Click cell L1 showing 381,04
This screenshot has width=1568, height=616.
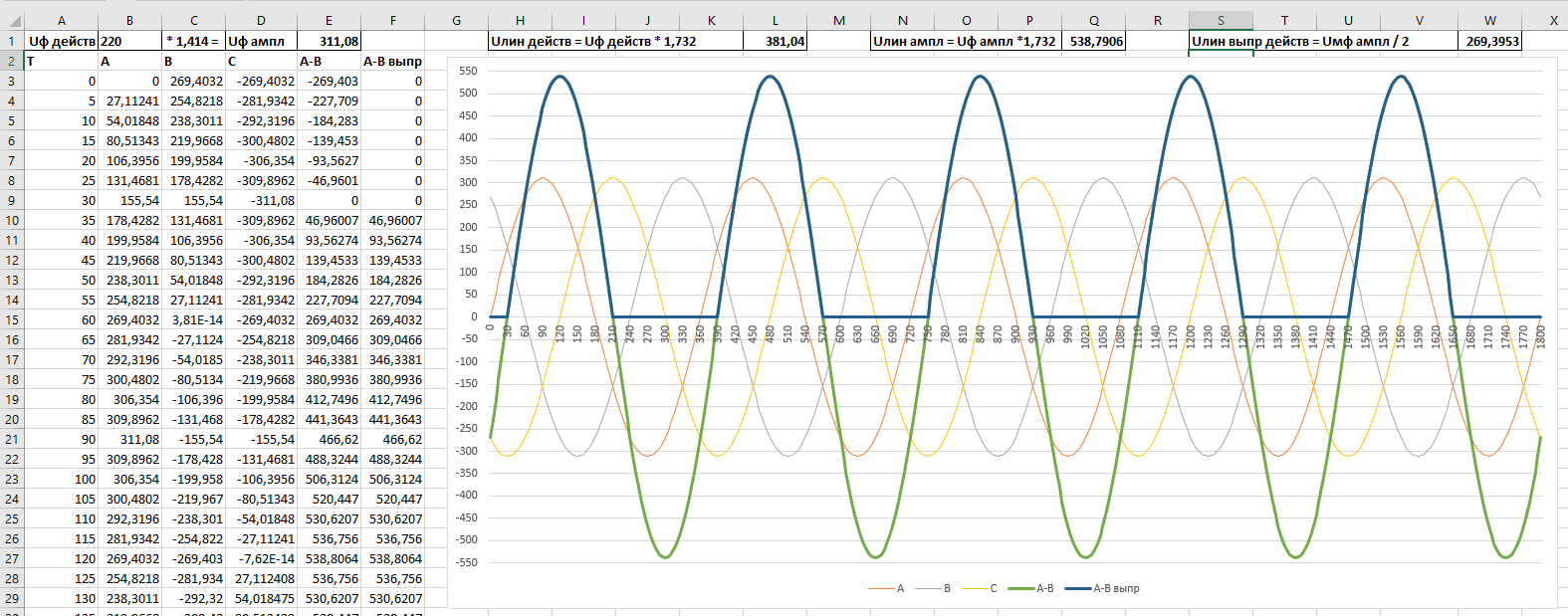tap(776, 41)
